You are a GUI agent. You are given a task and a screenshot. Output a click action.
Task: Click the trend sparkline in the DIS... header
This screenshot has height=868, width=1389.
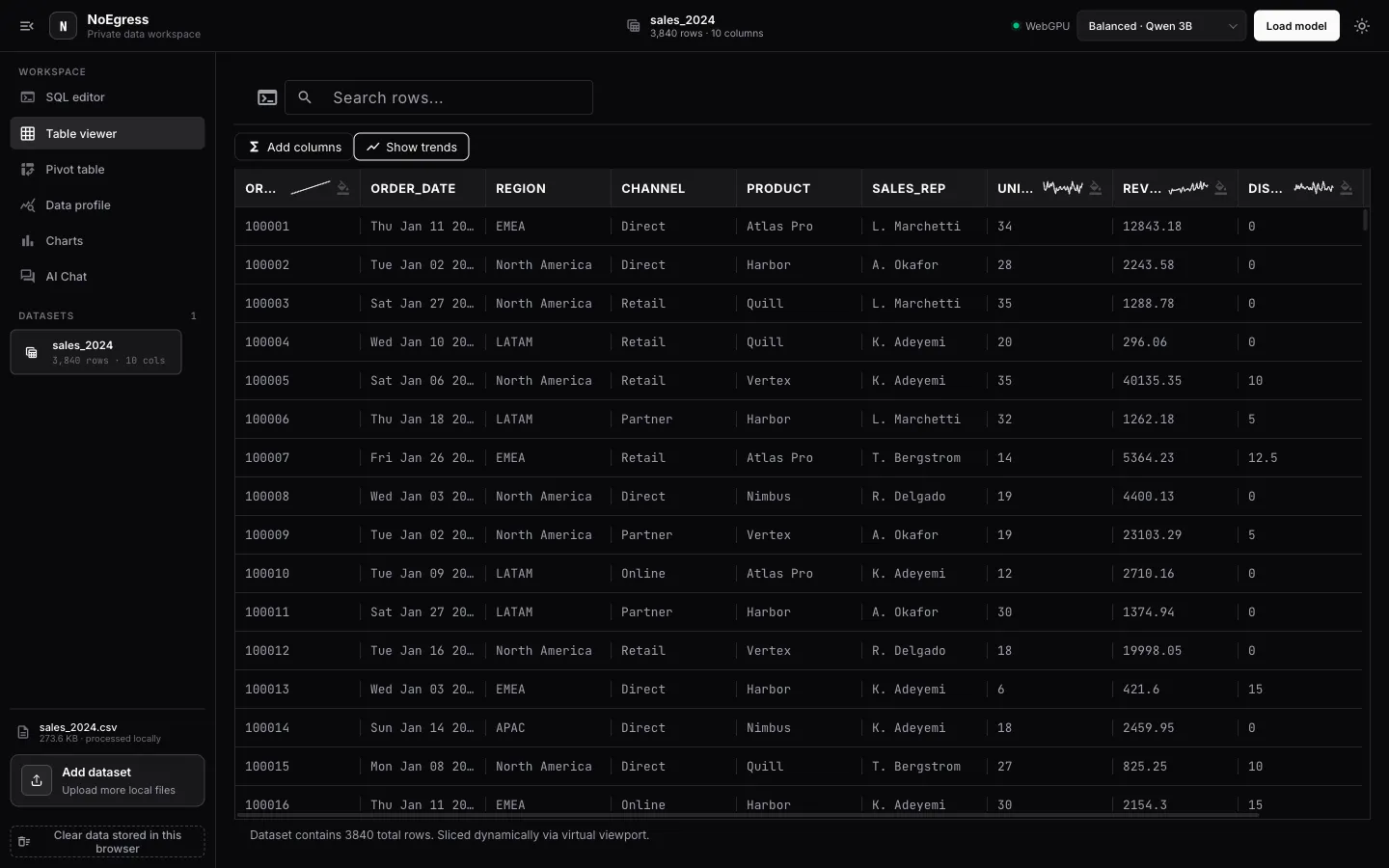pos(1314,188)
